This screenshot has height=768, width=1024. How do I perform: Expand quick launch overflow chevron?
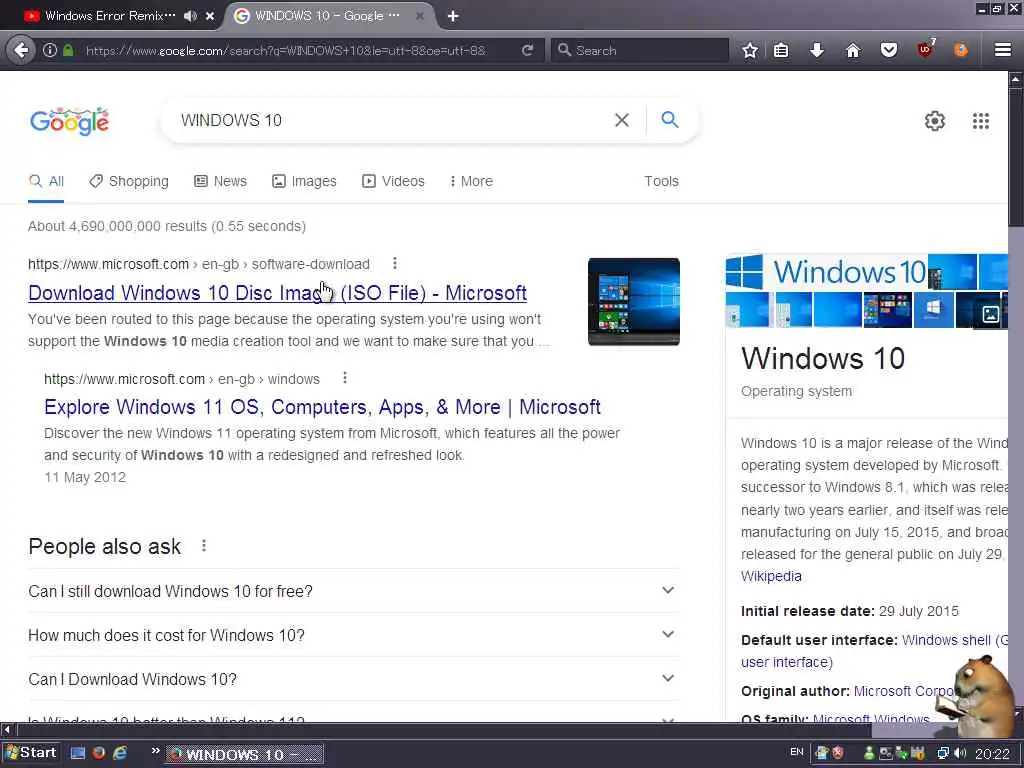click(x=155, y=751)
